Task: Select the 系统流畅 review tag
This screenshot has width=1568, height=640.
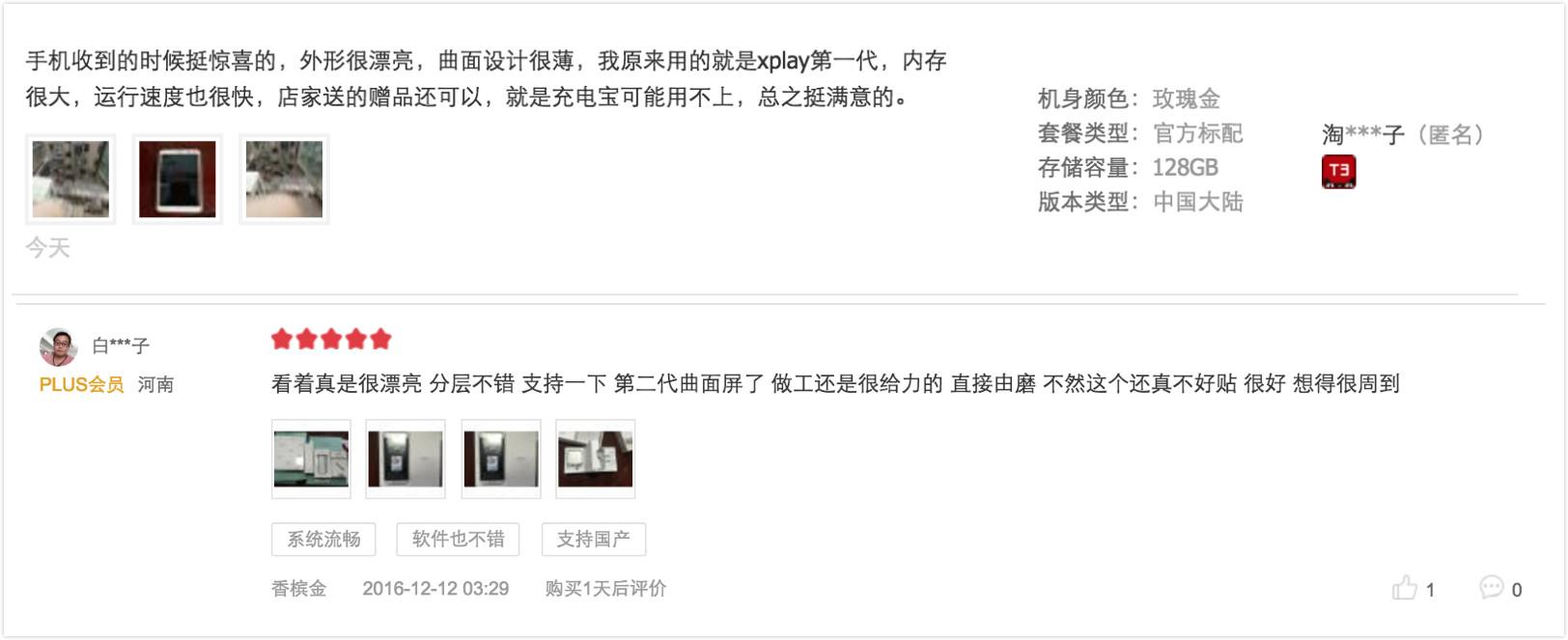Action: [x=323, y=539]
